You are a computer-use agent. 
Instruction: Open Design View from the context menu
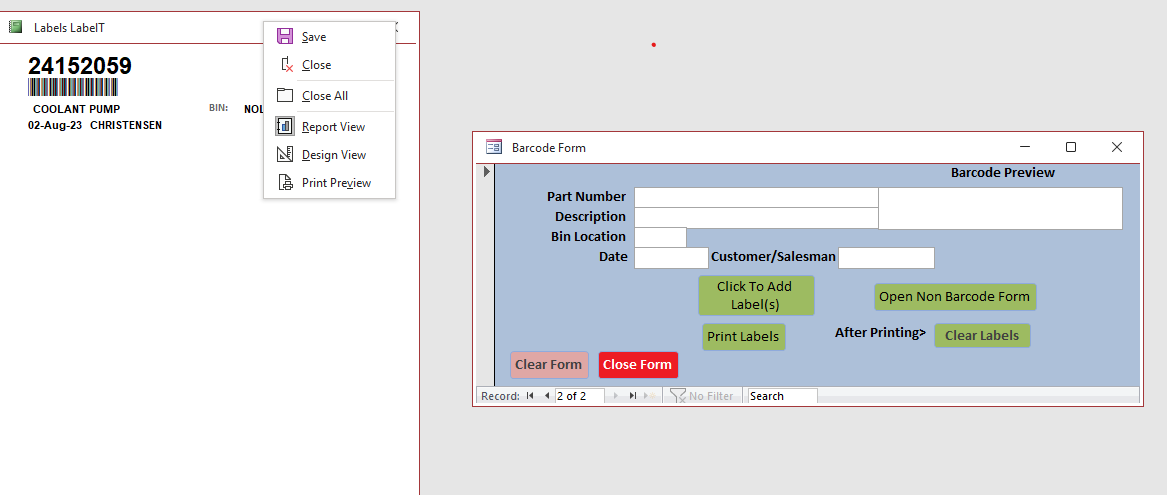pos(333,155)
